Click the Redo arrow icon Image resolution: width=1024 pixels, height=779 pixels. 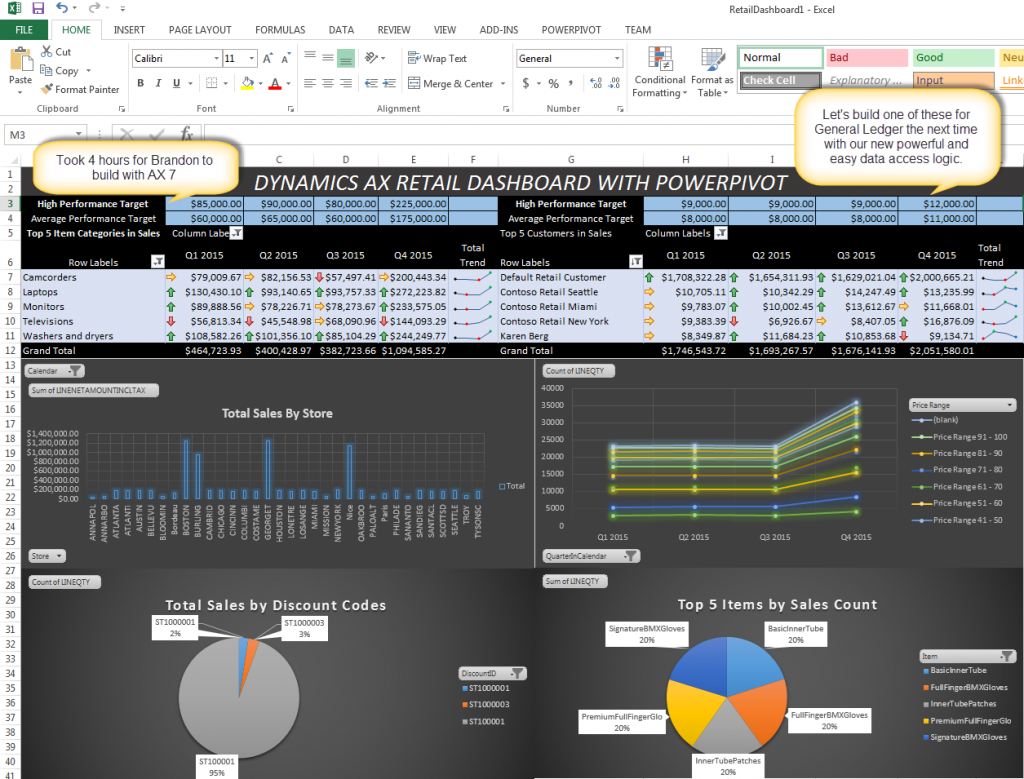point(95,8)
